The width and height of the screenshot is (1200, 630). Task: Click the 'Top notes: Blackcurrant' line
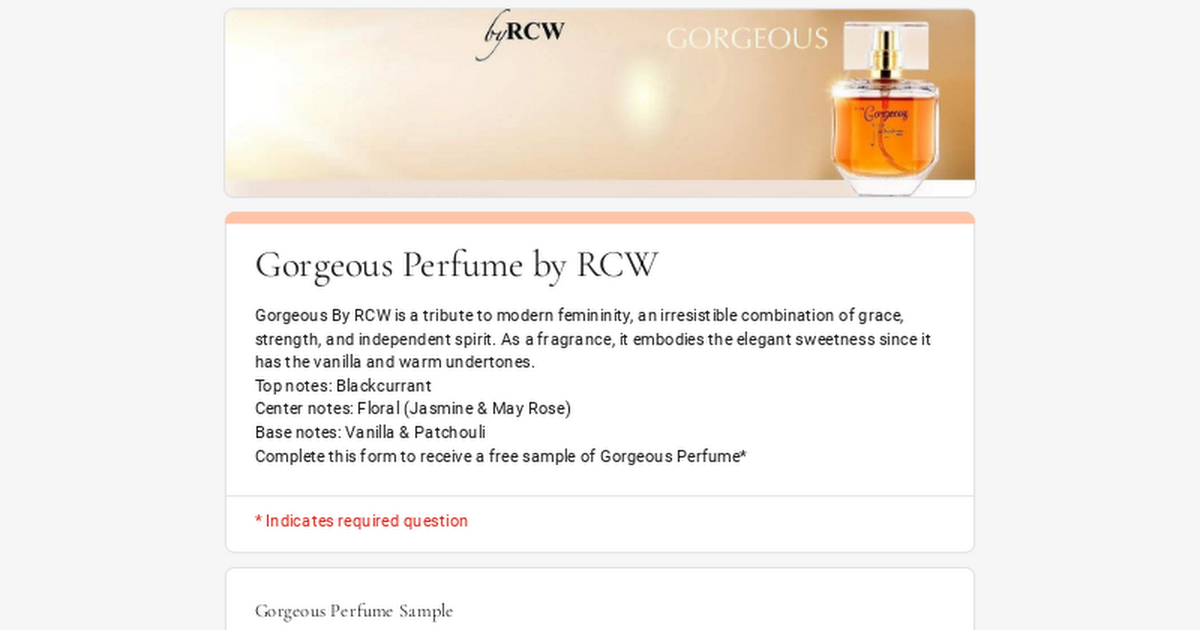[x=343, y=386]
